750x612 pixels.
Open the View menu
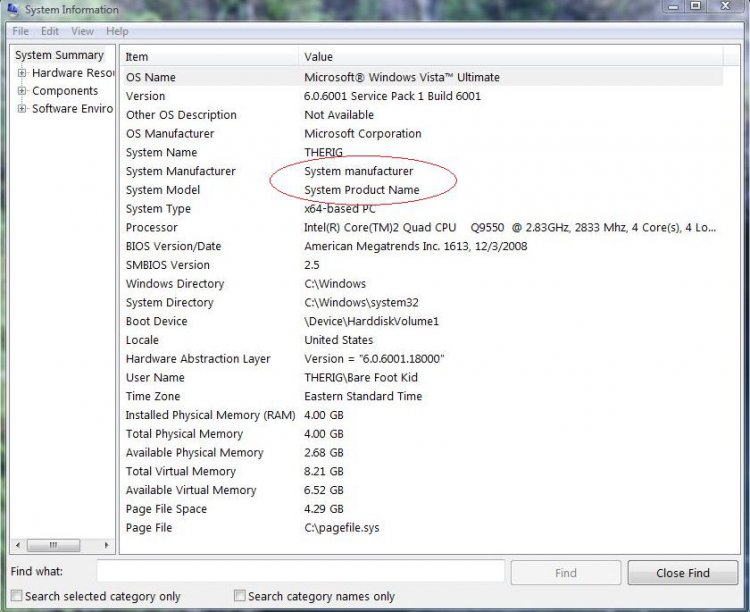click(x=82, y=32)
